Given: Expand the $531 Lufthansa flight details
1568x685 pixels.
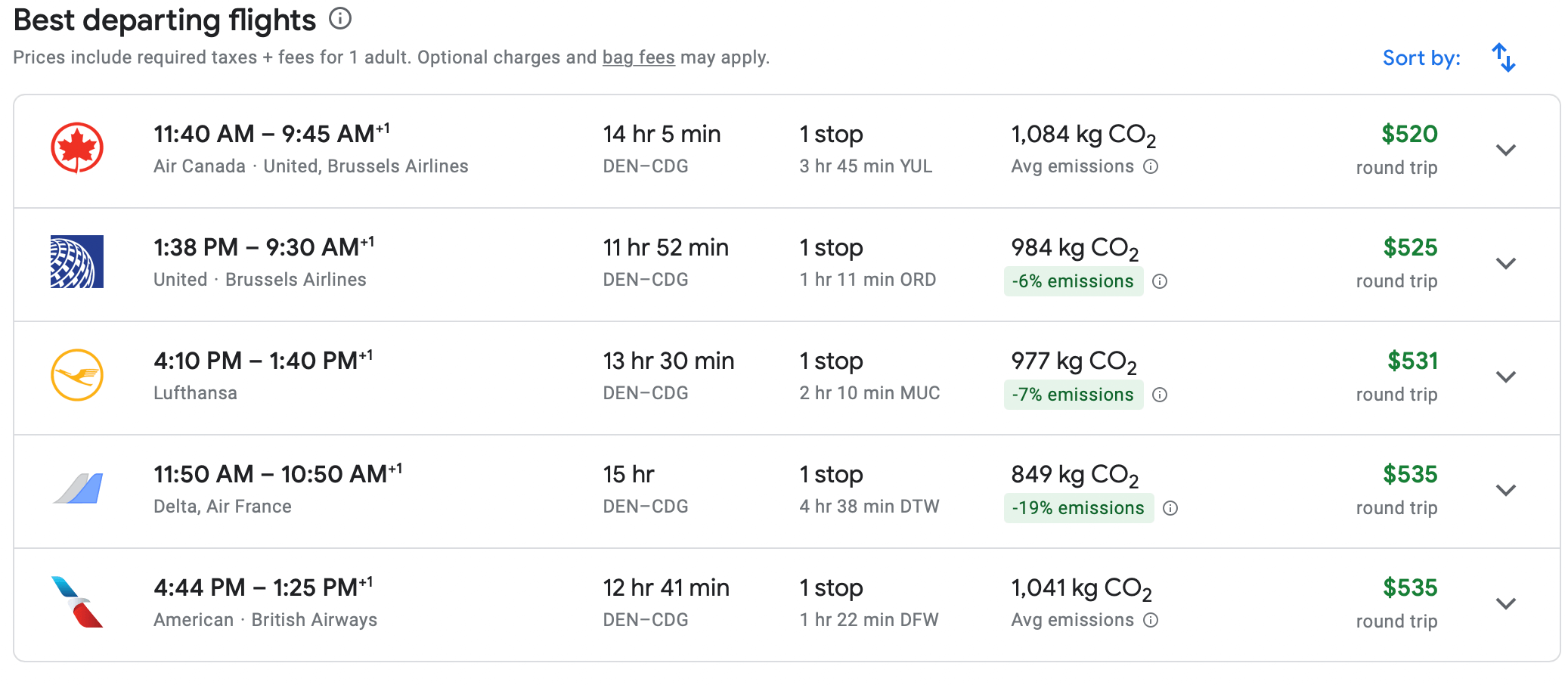Looking at the screenshot, I should (x=1505, y=377).
